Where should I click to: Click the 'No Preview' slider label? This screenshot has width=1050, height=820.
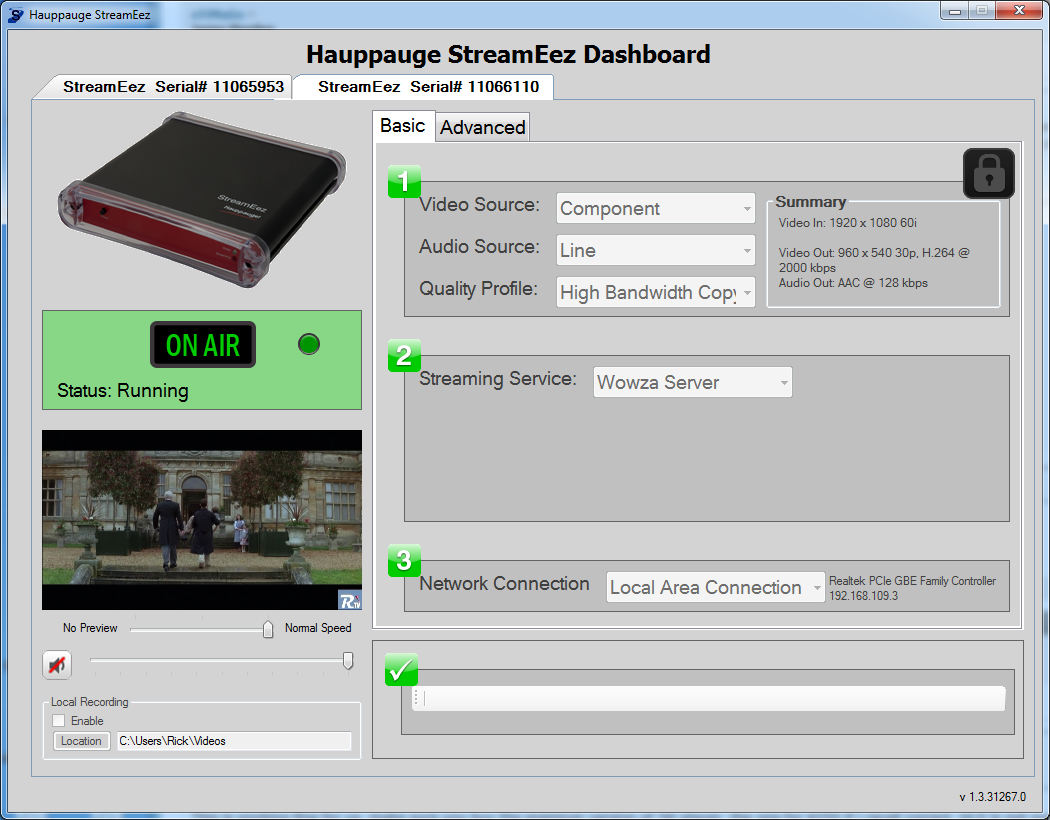coord(90,628)
